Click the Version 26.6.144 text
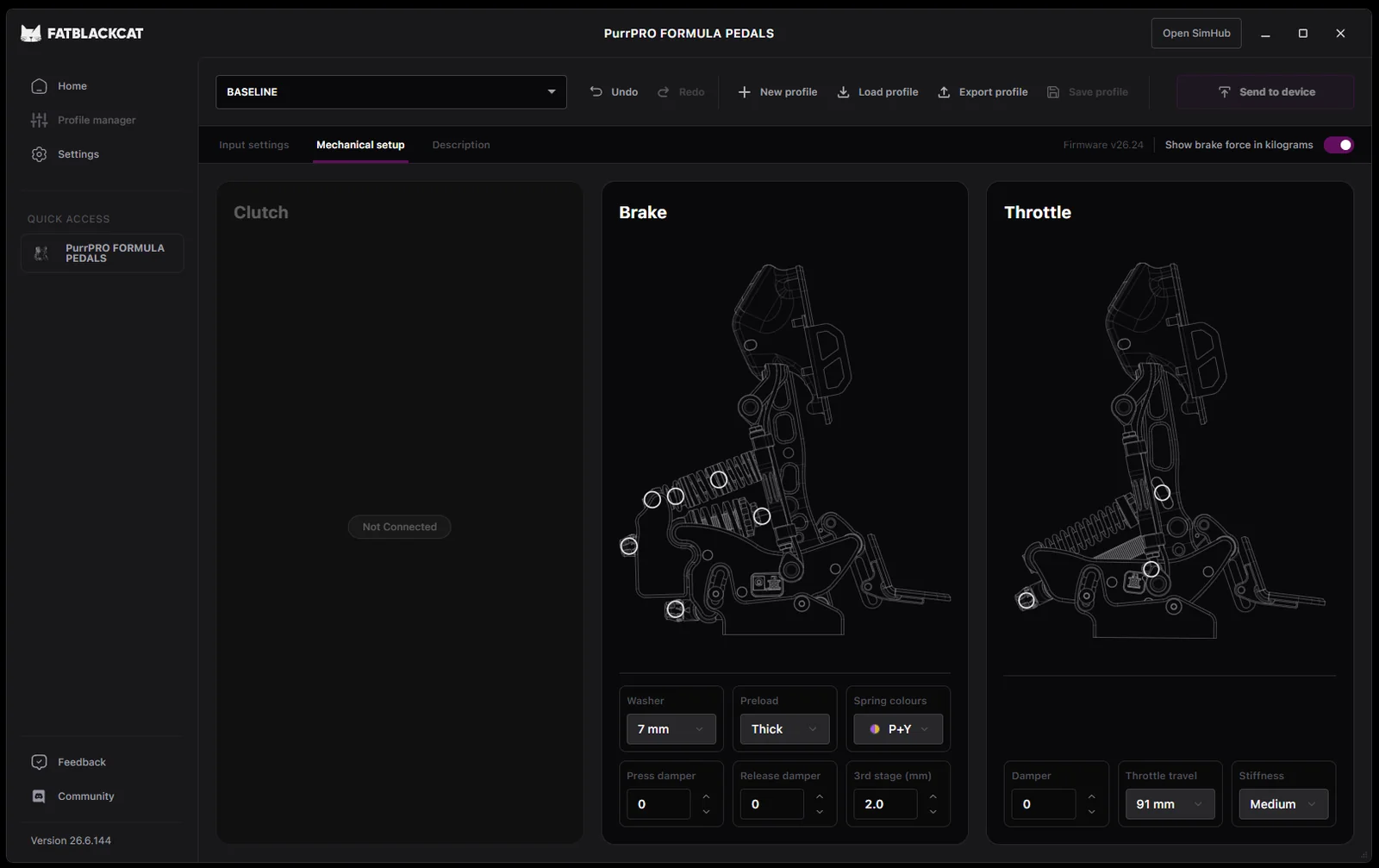The height and width of the screenshot is (868, 1379). [71, 840]
